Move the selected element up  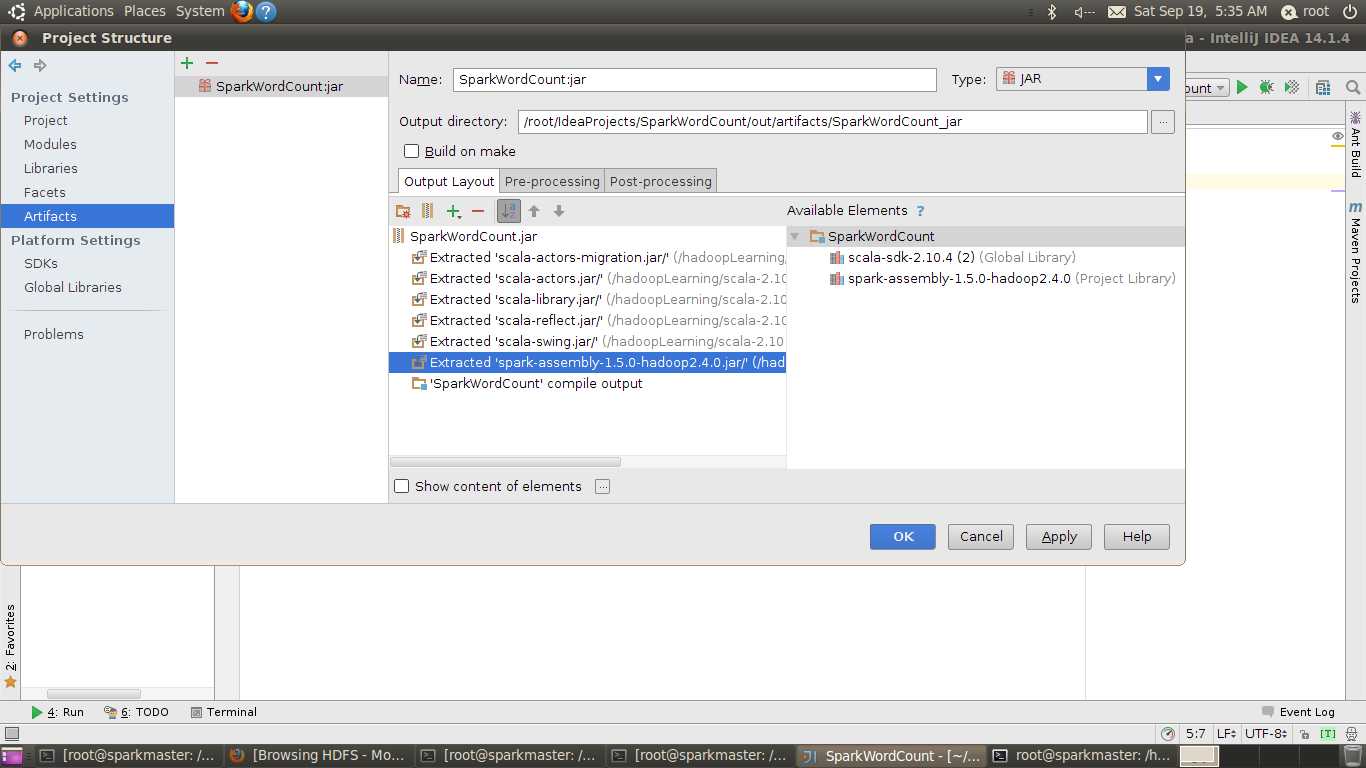(x=534, y=211)
